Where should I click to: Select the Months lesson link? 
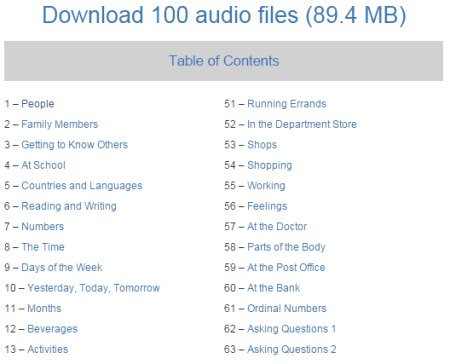pyautogui.click(x=44, y=308)
